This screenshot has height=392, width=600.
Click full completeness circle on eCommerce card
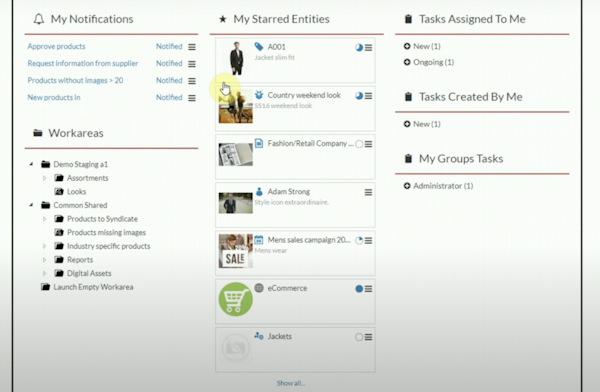pos(359,289)
